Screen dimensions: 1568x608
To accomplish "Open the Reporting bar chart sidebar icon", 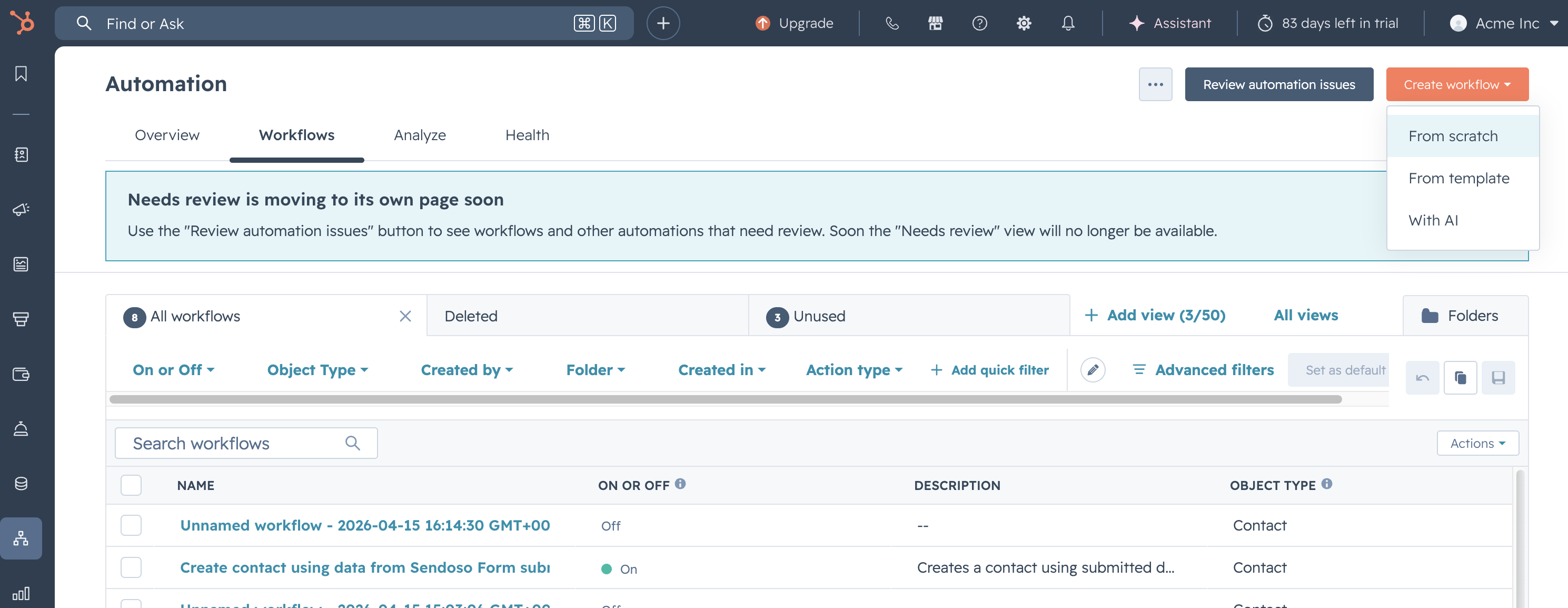I will (21, 593).
